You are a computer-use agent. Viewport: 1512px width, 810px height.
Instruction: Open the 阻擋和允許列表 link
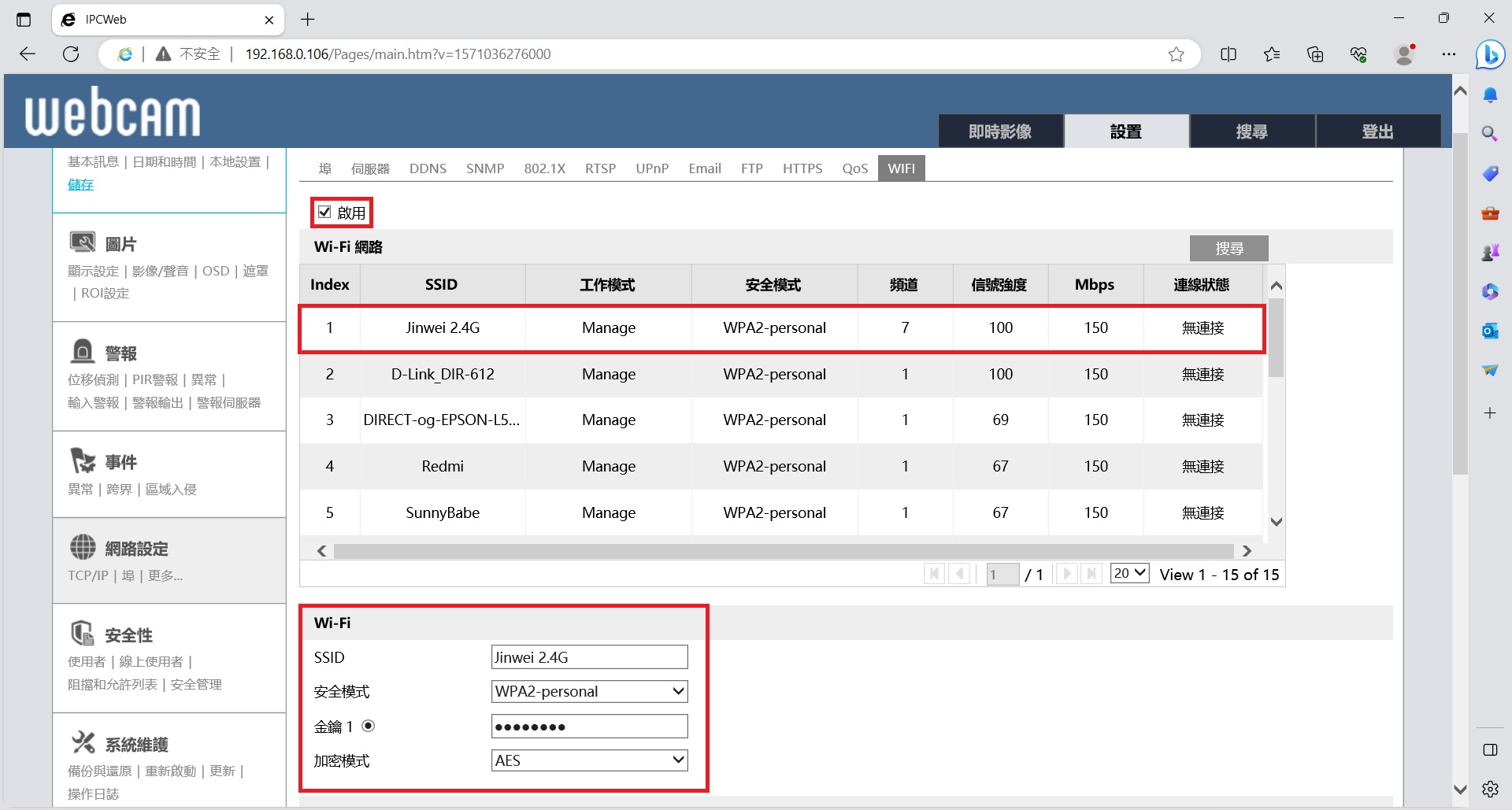(112, 684)
